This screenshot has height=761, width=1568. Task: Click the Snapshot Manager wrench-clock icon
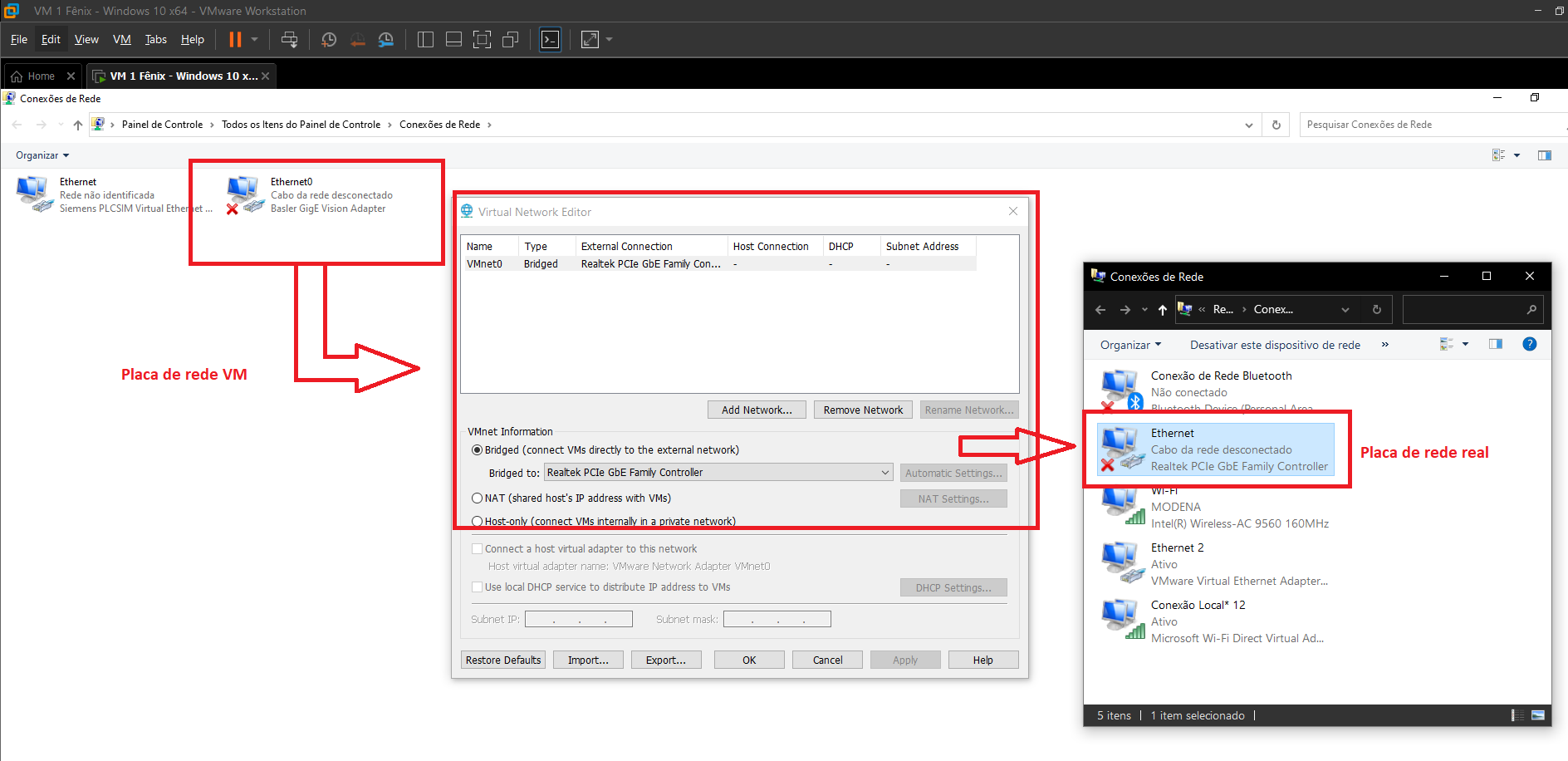tap(386, 39)
